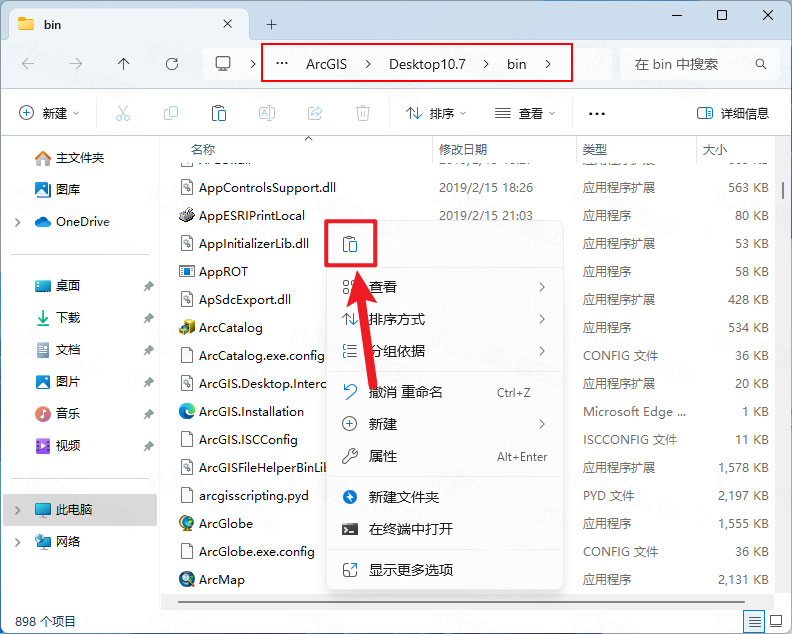Click the Rename toolbar icon
This screenshot has height=634, width=792.
pos(267,113)
